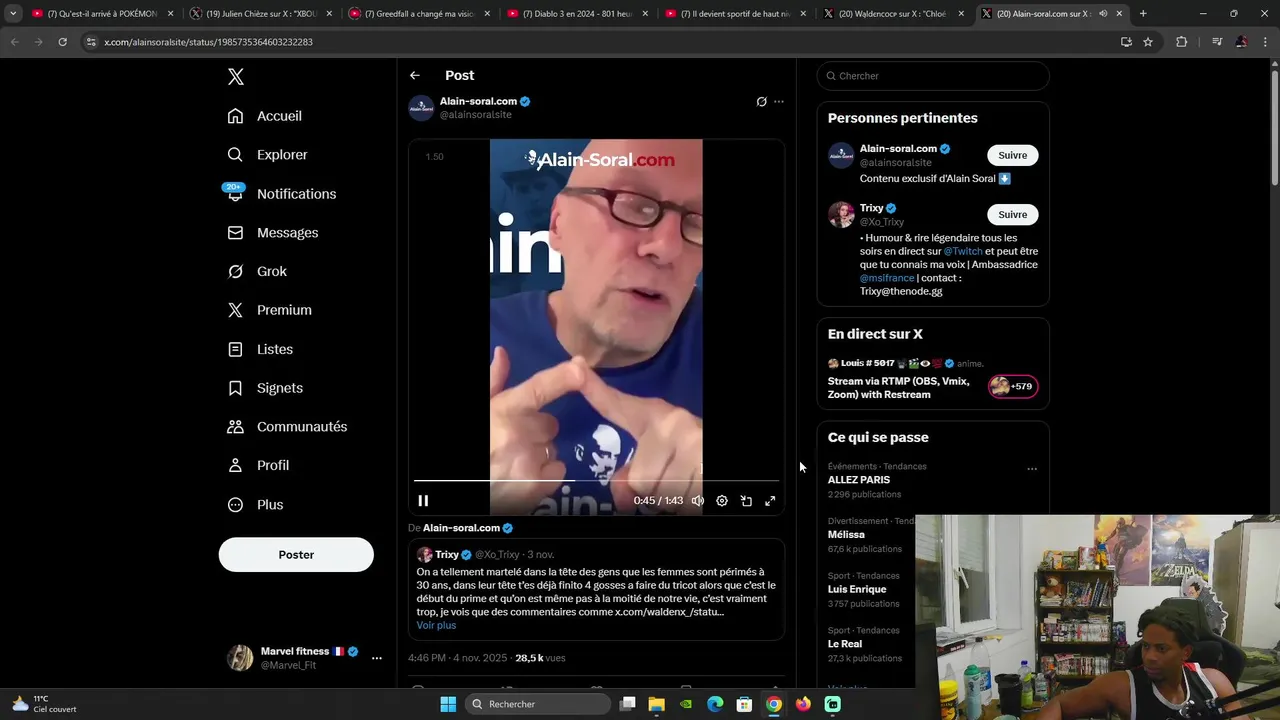Open video settings gear
The height and width of the screenshot is (720, 1280).
[722, 501]
